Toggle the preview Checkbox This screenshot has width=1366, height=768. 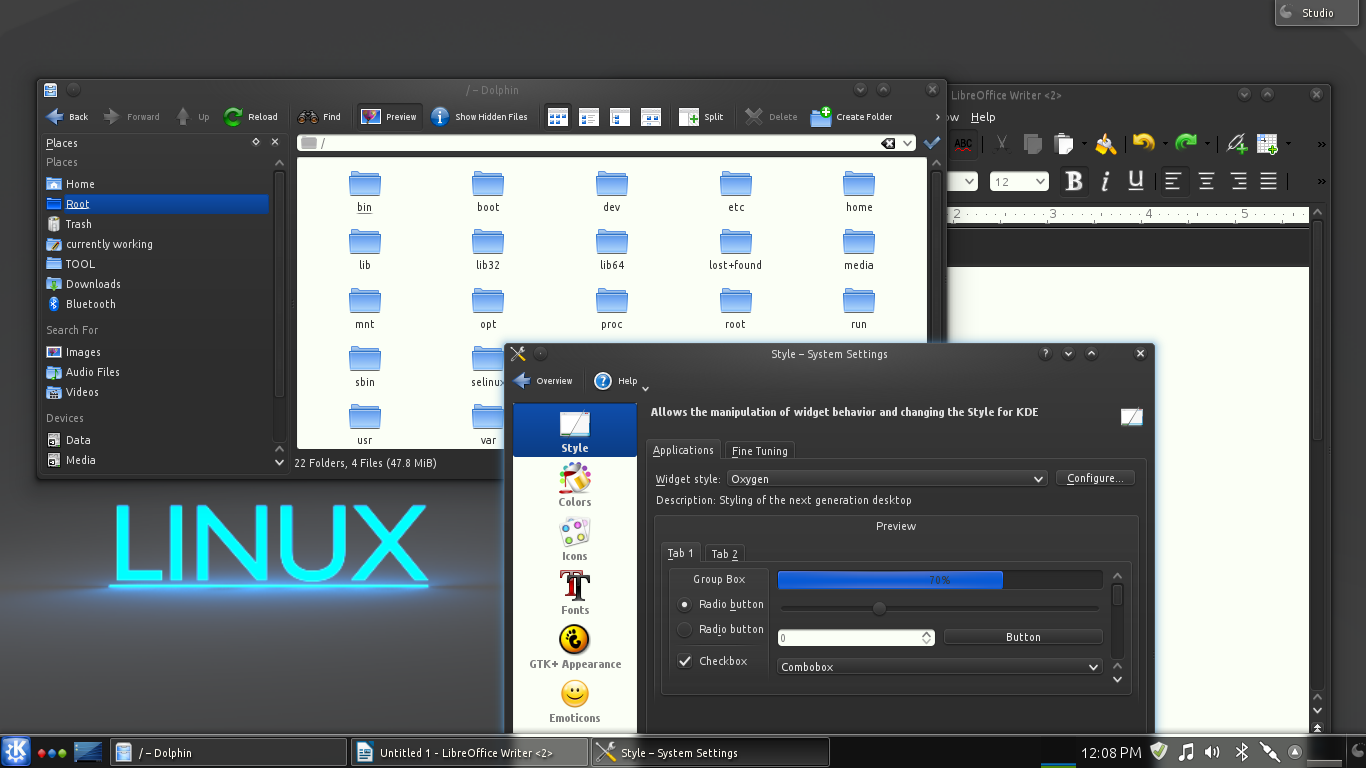(x=712, y=661)
